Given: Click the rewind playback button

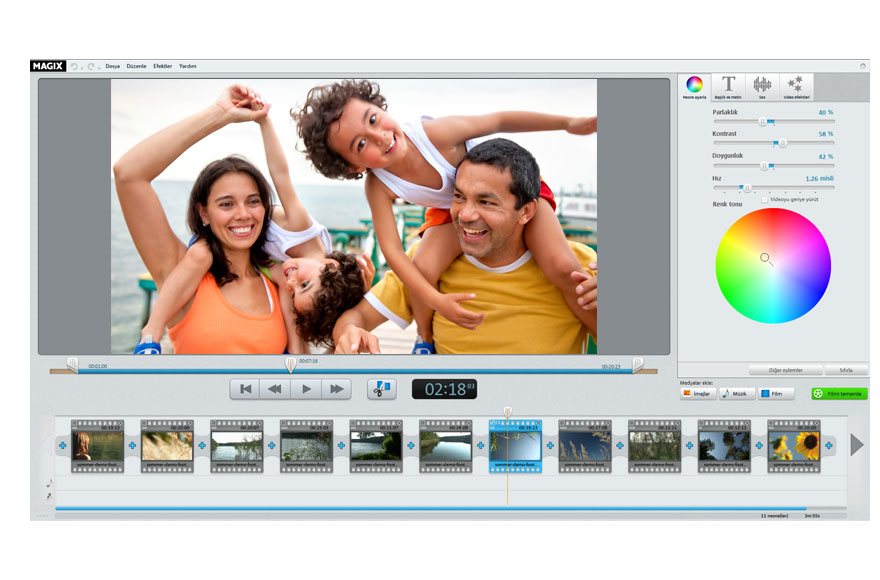Looking at the screenshot, I should (275, 389).
